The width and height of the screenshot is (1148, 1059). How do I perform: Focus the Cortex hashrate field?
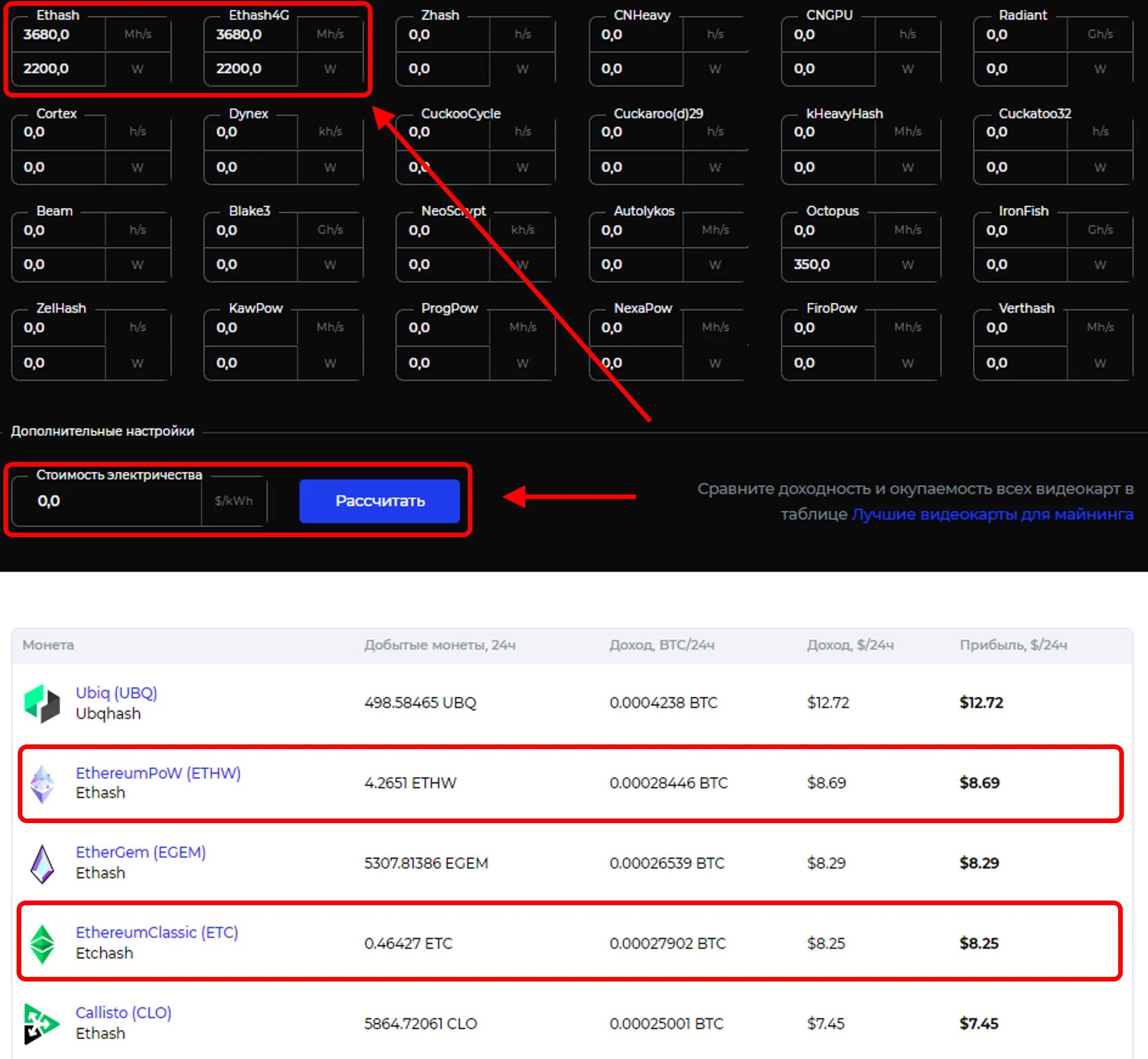click(59, 133)
